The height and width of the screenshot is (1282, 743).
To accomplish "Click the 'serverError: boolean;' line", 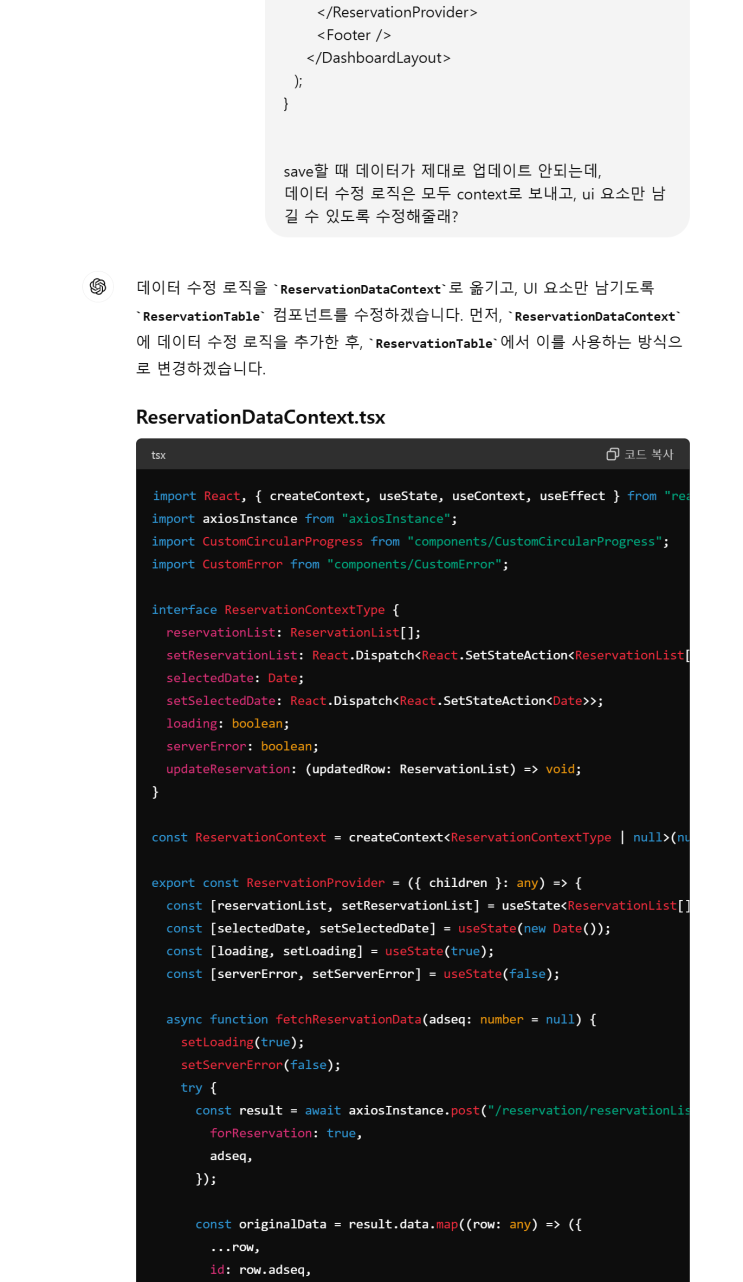I will pyautogui.click(x=243, y=747).
